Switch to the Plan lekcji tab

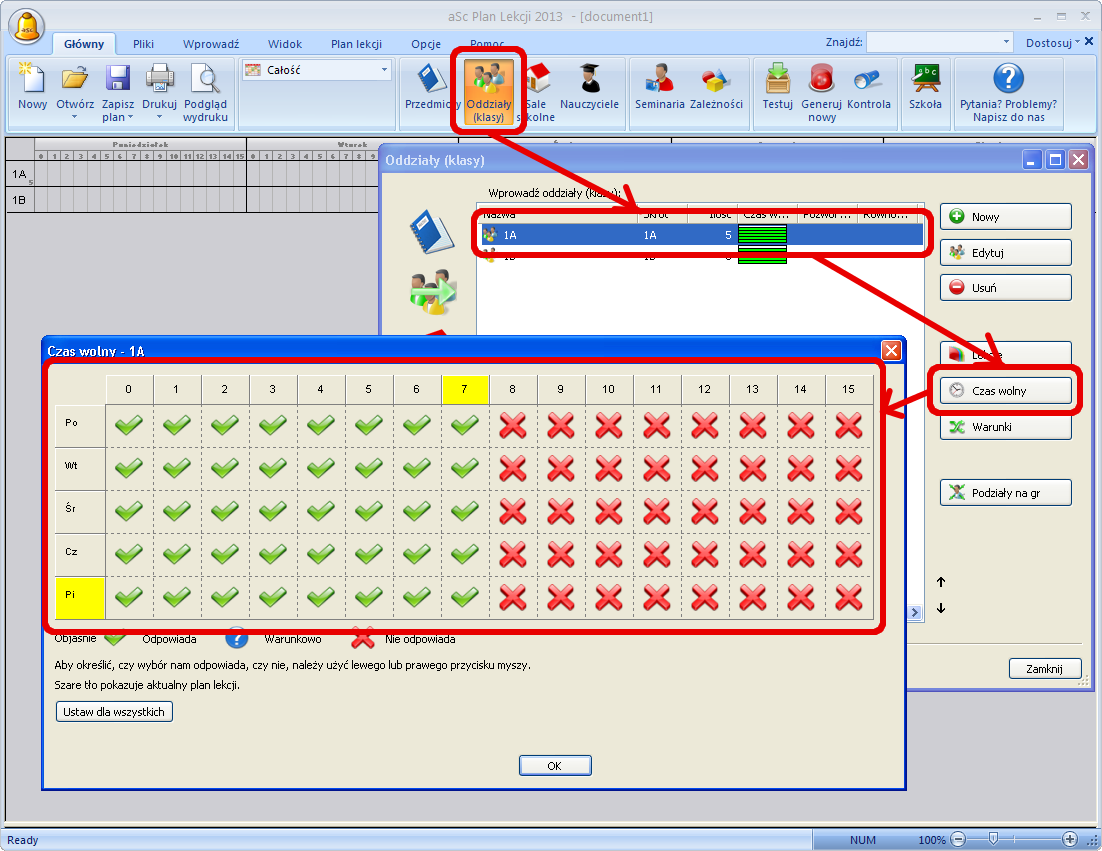click(x=357, y=44)
